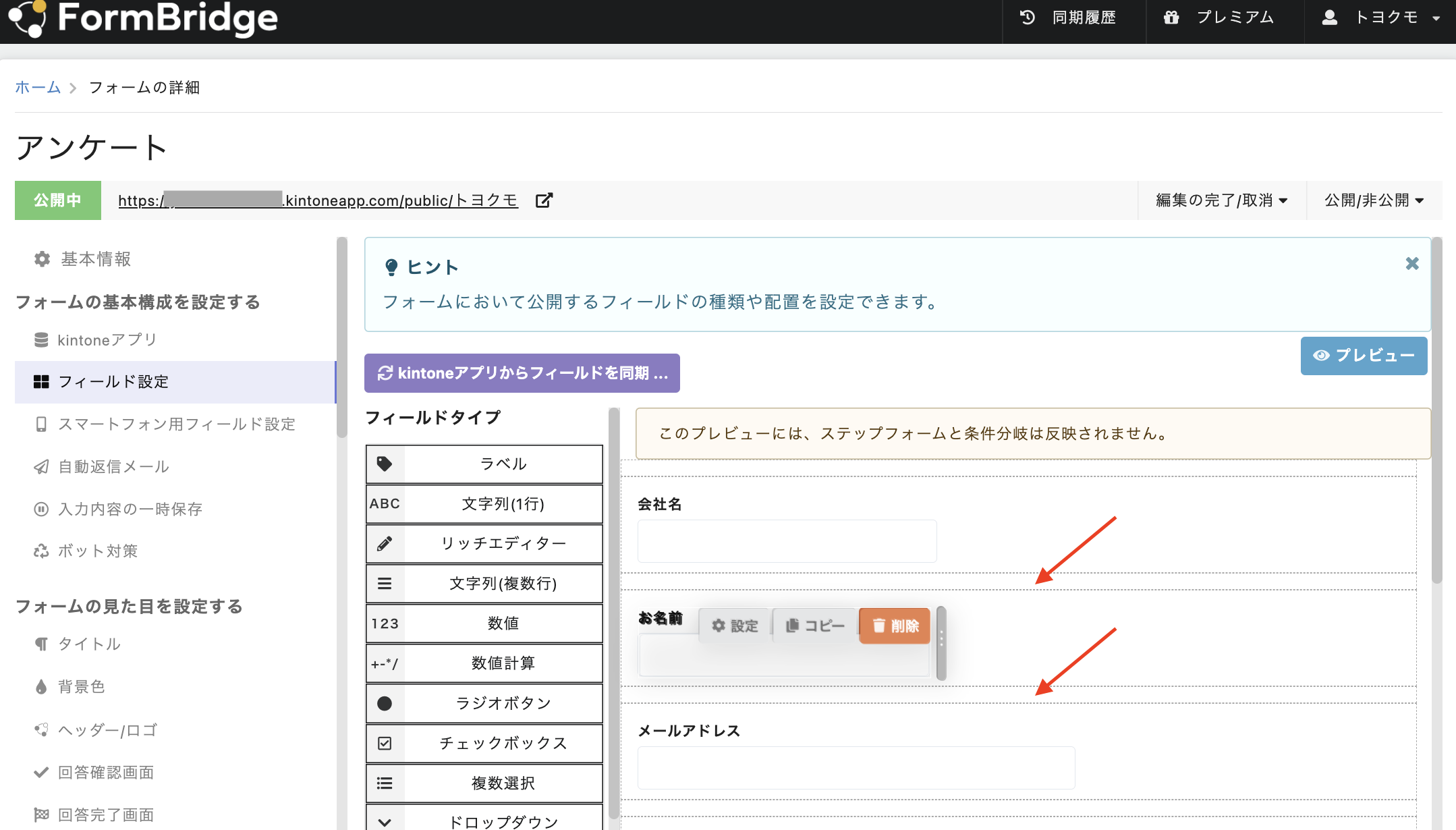Click the form preview area scrollbar
The width and height of the screenshot is (1456, 830).
tap(1436, 410)
